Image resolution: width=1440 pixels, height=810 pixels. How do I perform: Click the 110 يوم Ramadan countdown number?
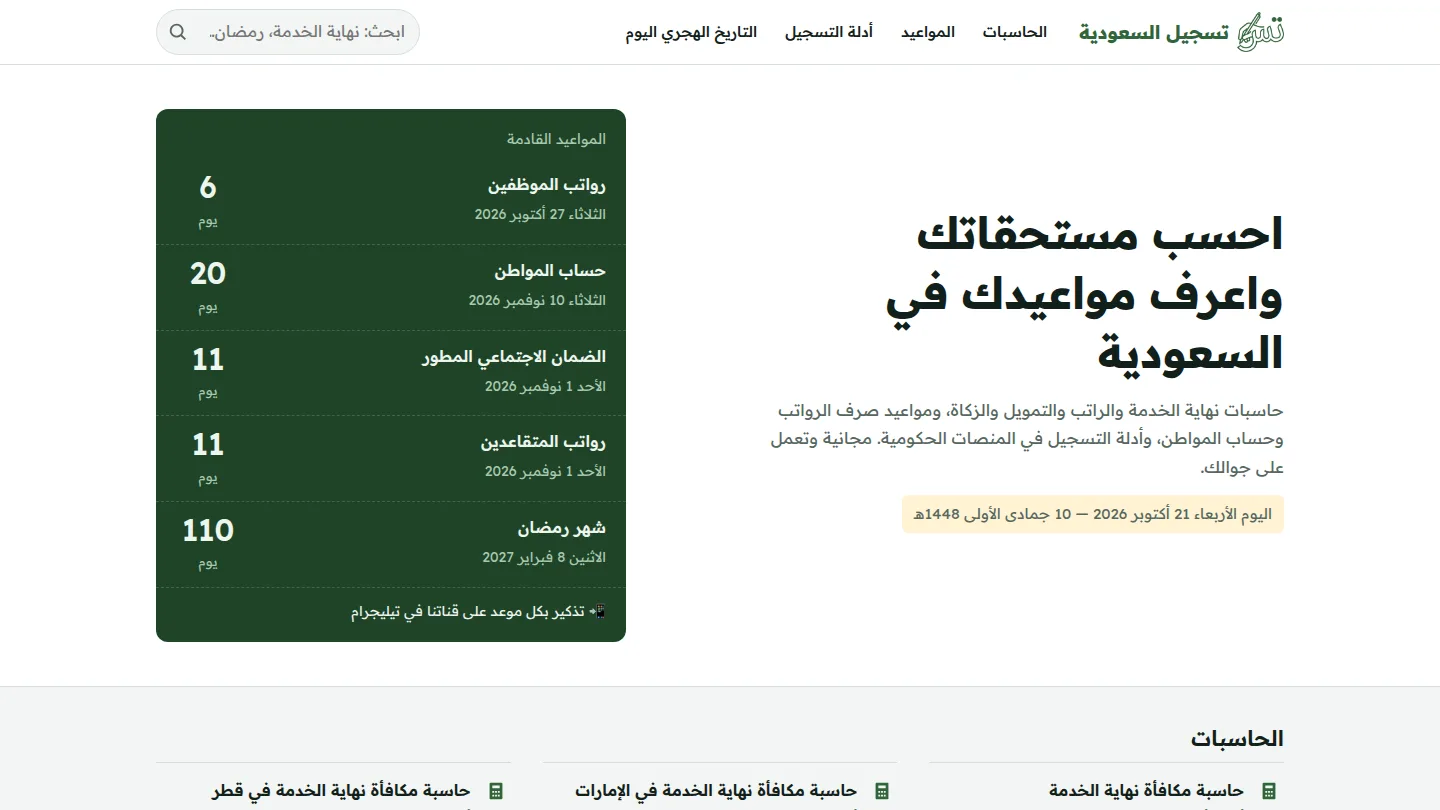[208, 530]
